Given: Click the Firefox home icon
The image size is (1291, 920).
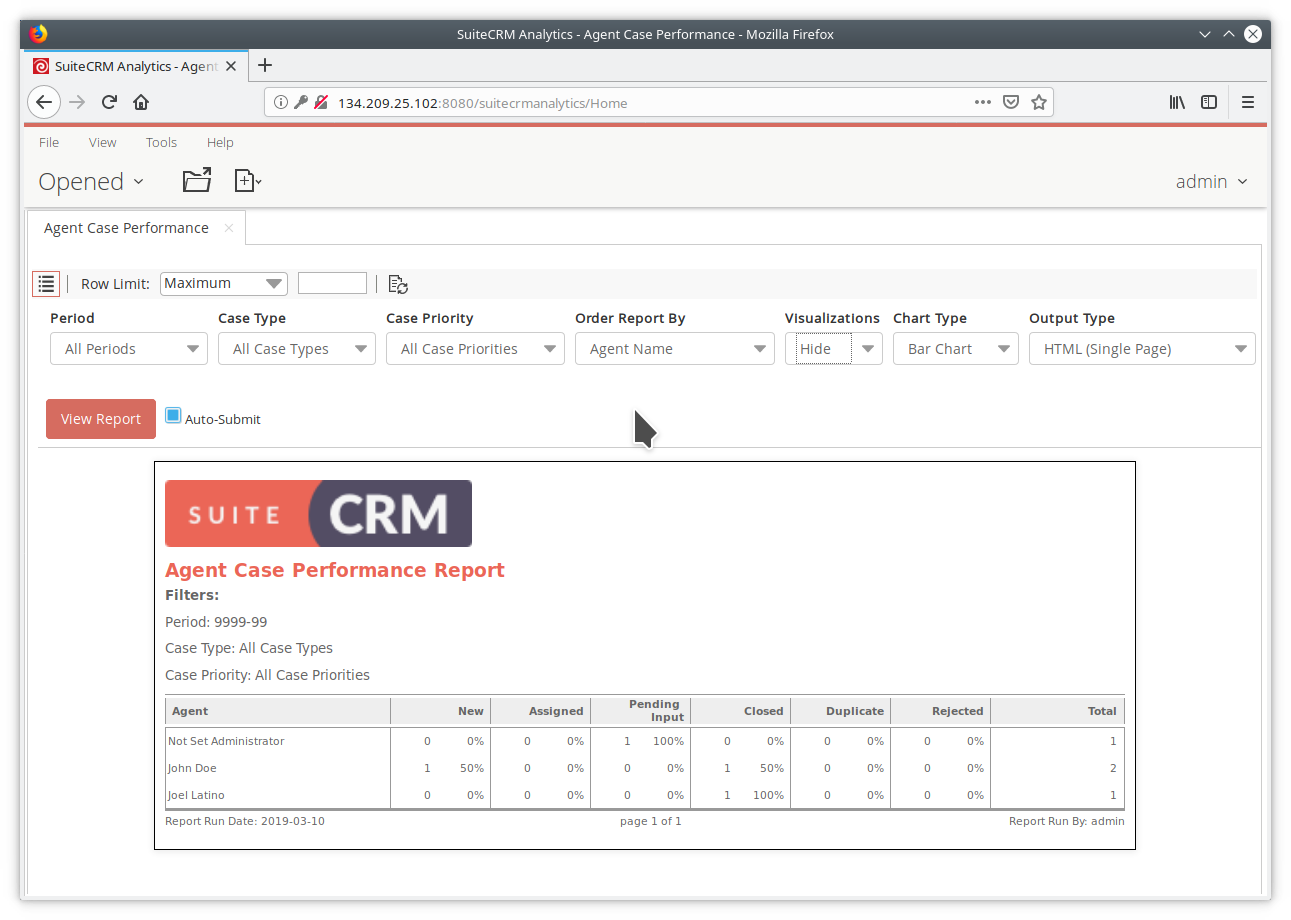Looking at the screenshot, I should (140, 102).
